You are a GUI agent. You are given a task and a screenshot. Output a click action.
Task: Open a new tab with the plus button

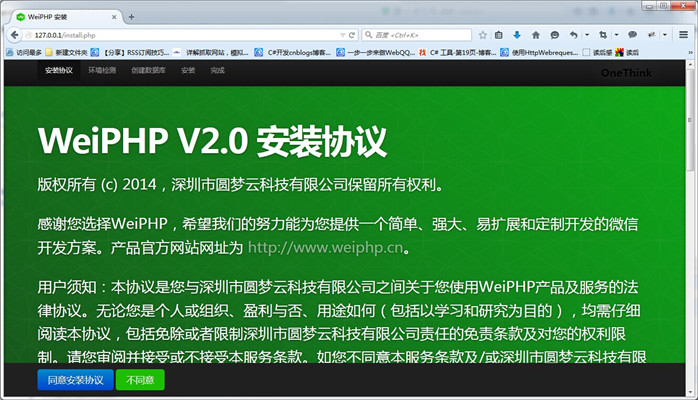coord(131,17)
